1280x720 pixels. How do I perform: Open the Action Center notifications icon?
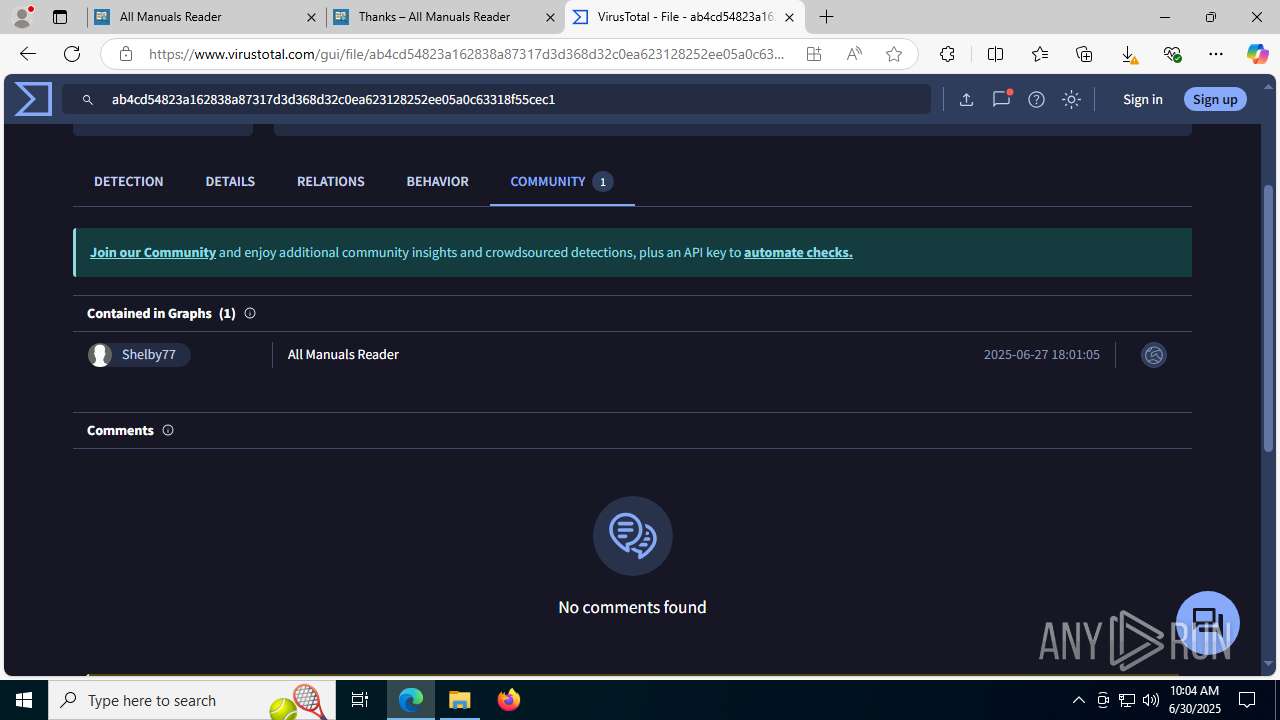[1247, 700]
